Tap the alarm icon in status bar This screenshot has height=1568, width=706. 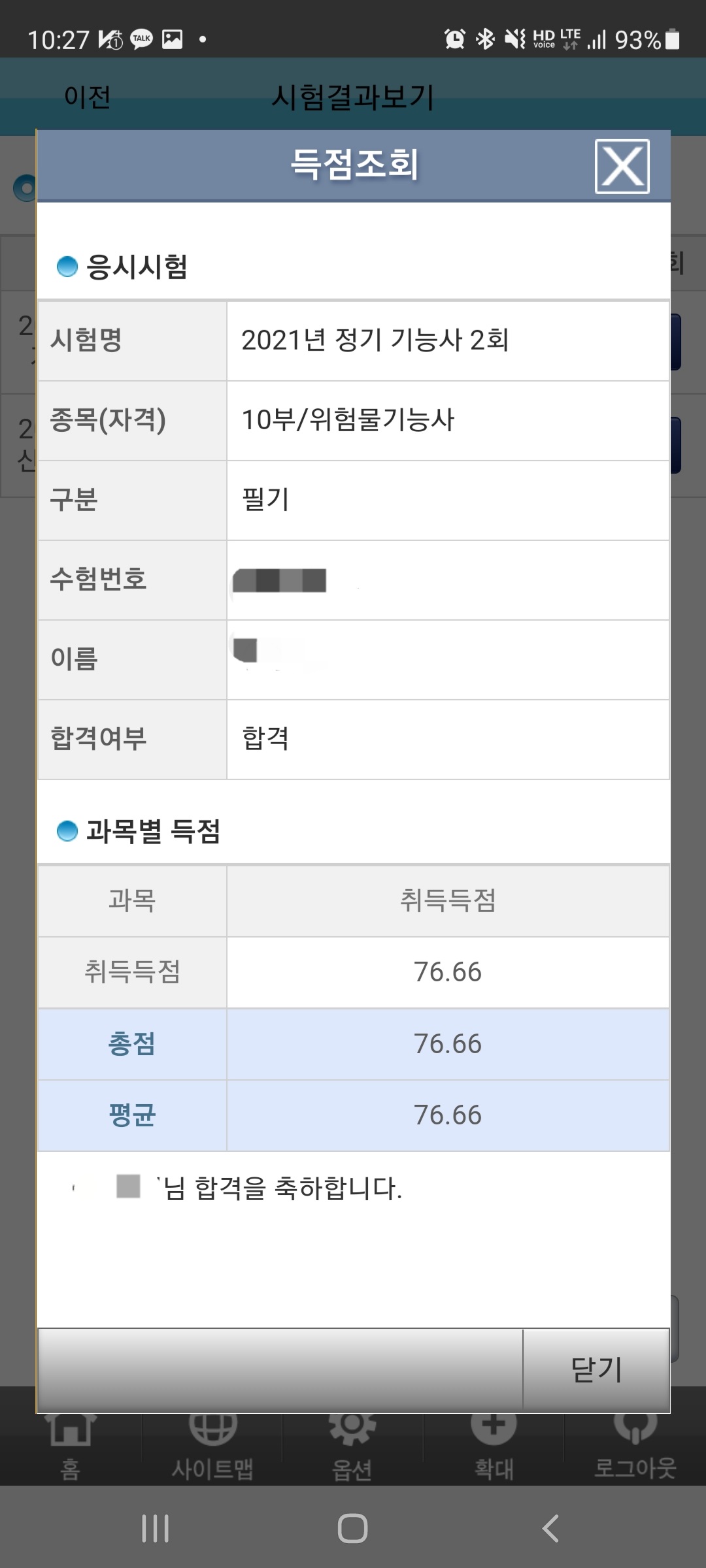pos(455,39)
